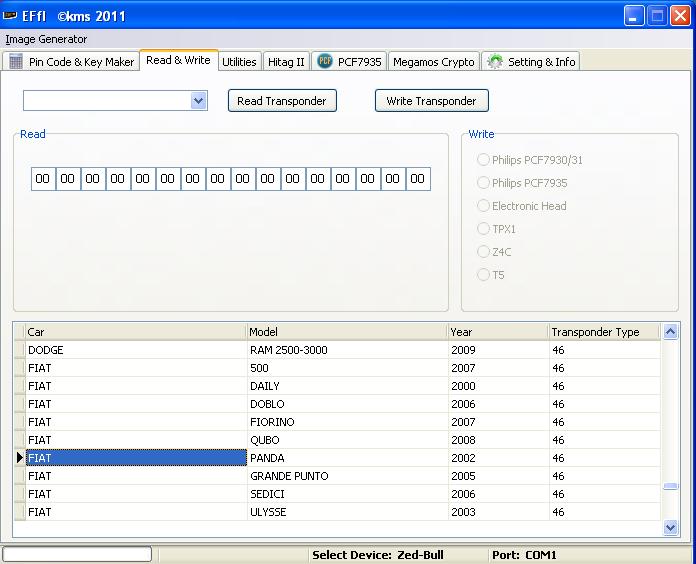Image resolution: width=696 pixels, height=564 pixels.
Task: Open the Megamos Crypto tab
Action: 433,62
